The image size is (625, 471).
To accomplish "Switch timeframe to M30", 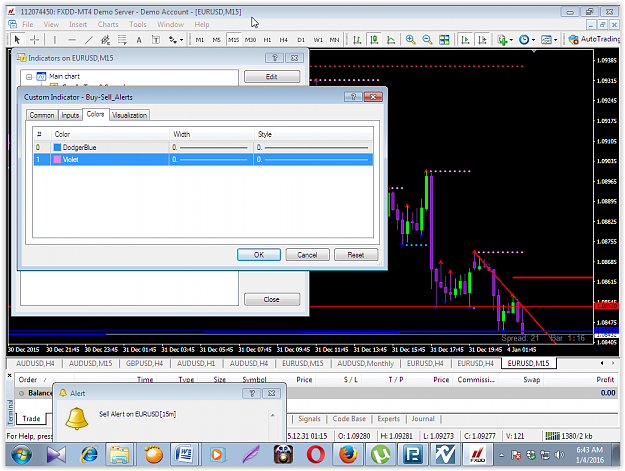I will (250, 40).
